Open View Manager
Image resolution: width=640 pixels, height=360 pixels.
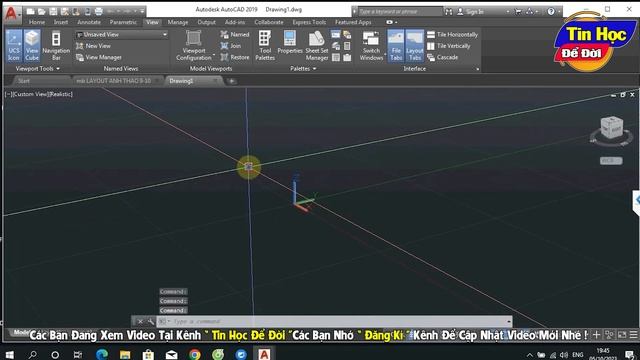[99, 58]
